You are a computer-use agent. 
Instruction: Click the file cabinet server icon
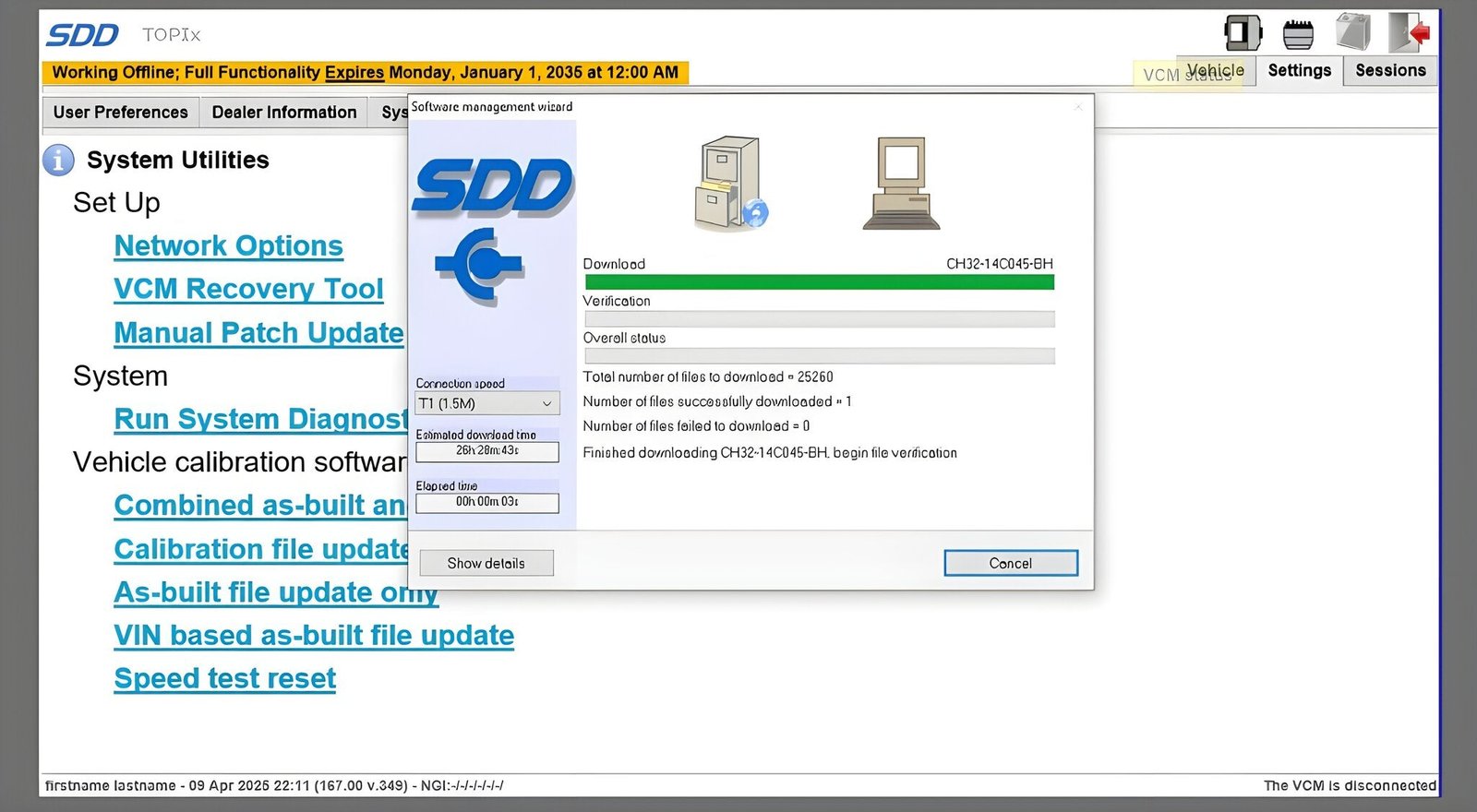[x=729, y=183]
